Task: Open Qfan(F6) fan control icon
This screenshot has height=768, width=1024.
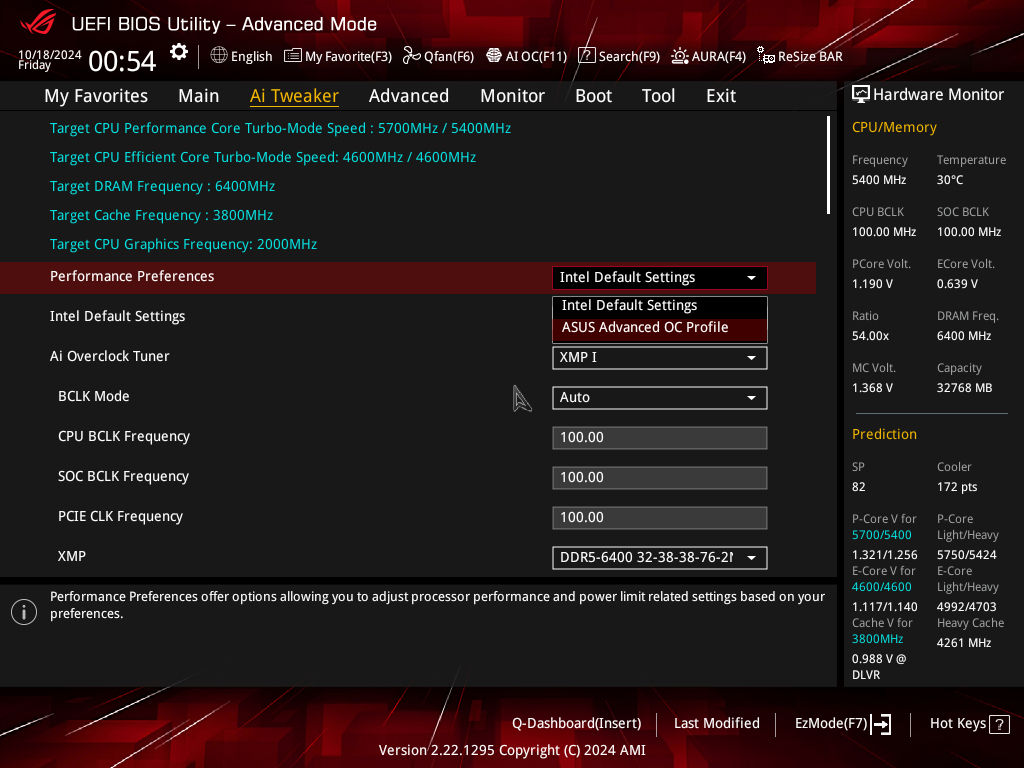Action: click(411, 56)
